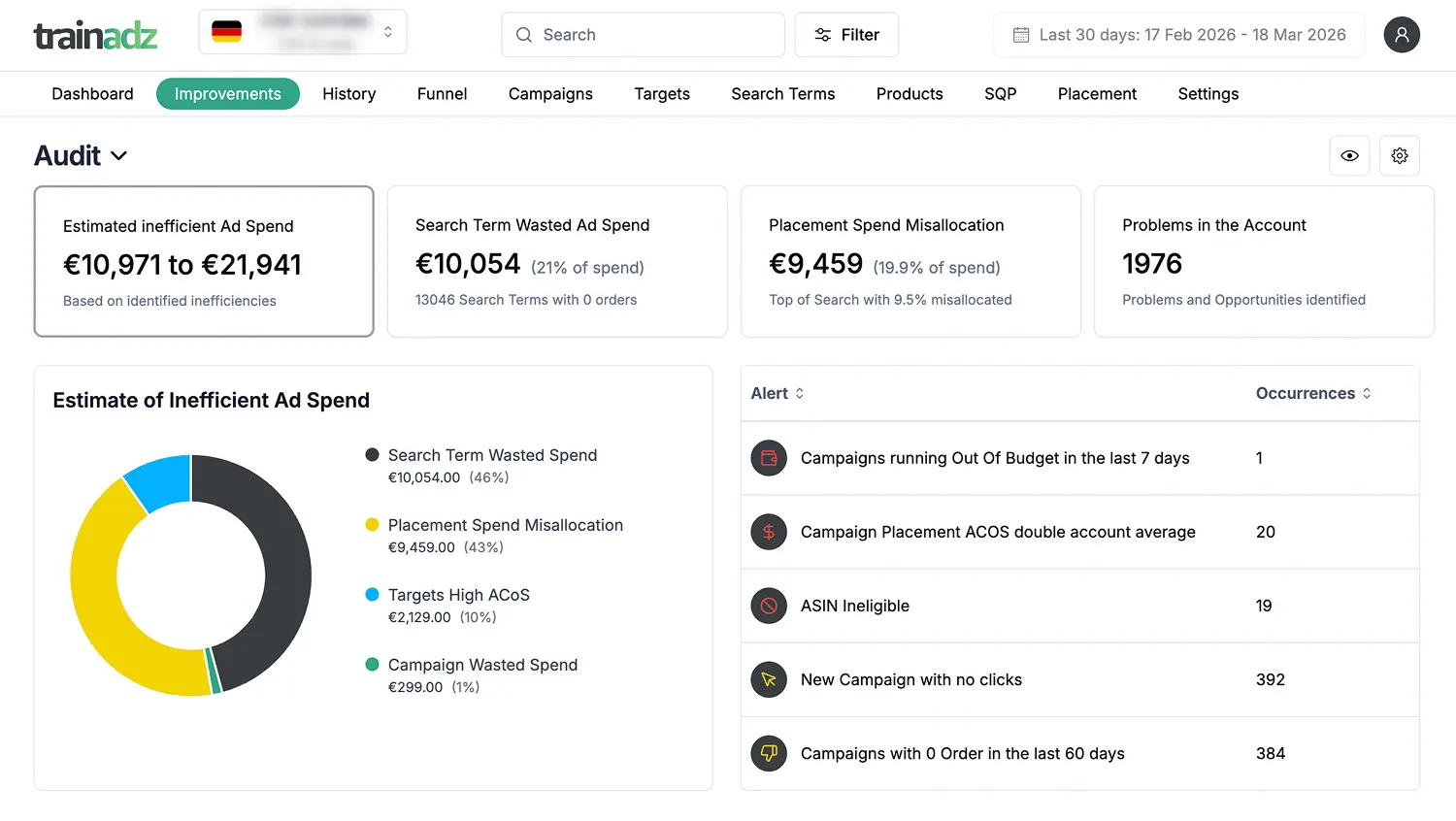Click the thumbs-down icon for zero-order campaigns
This screenshot has height=821, width=1456.
[x=768, y=753]
